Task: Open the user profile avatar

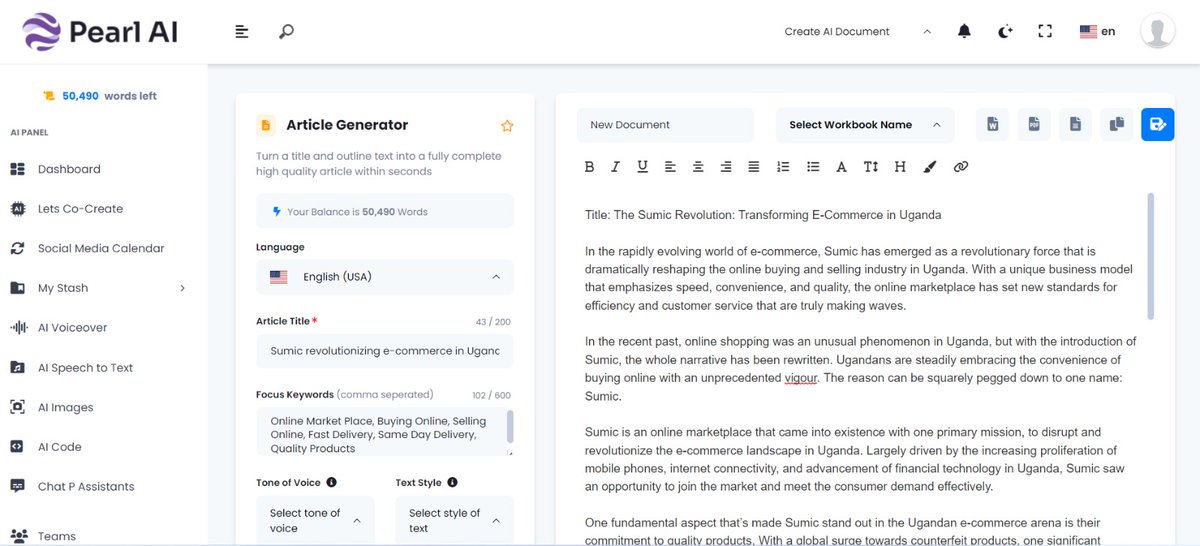Action: point(1158,32)
